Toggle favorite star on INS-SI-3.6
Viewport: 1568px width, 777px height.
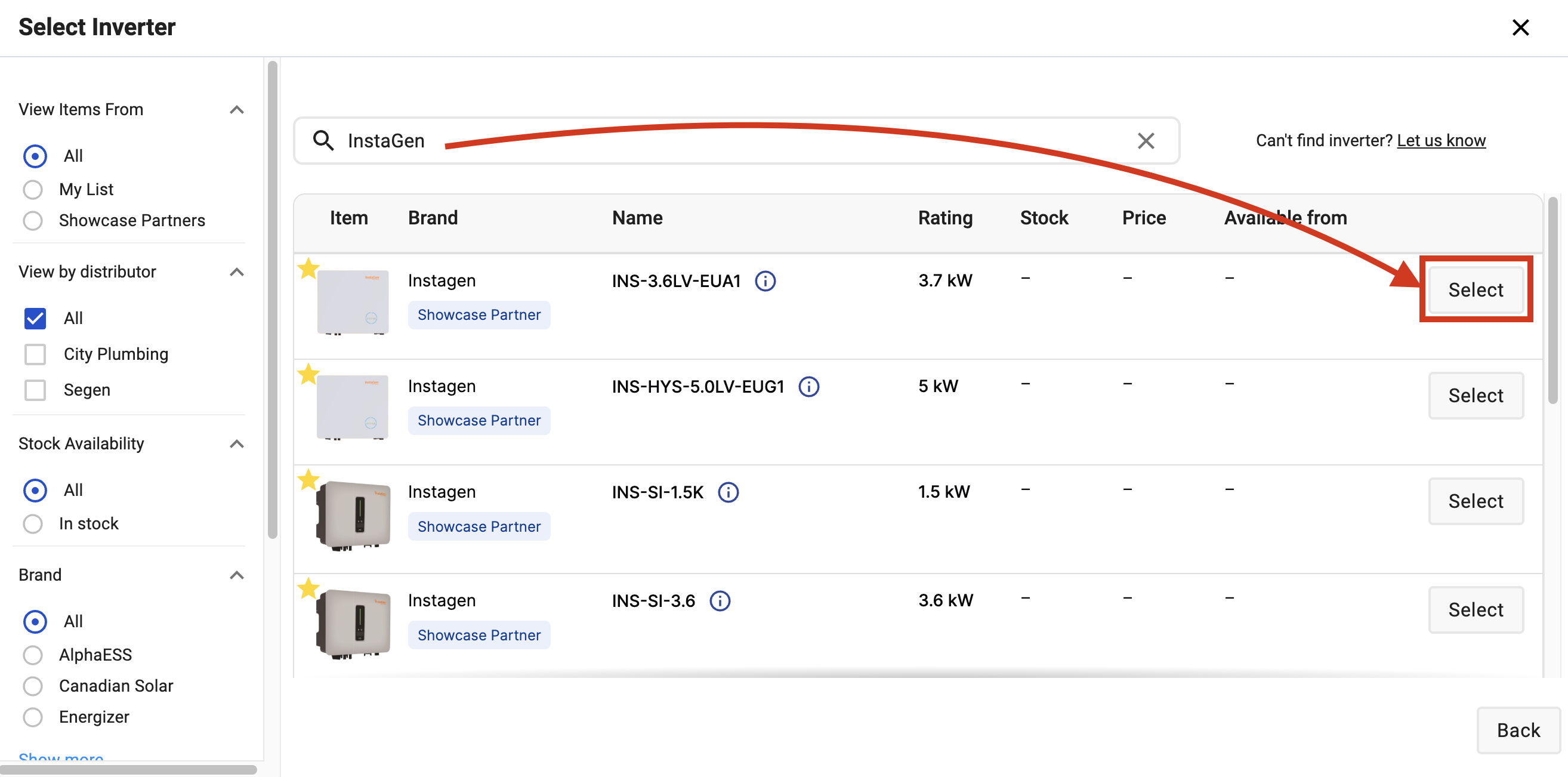click(308, 588)
